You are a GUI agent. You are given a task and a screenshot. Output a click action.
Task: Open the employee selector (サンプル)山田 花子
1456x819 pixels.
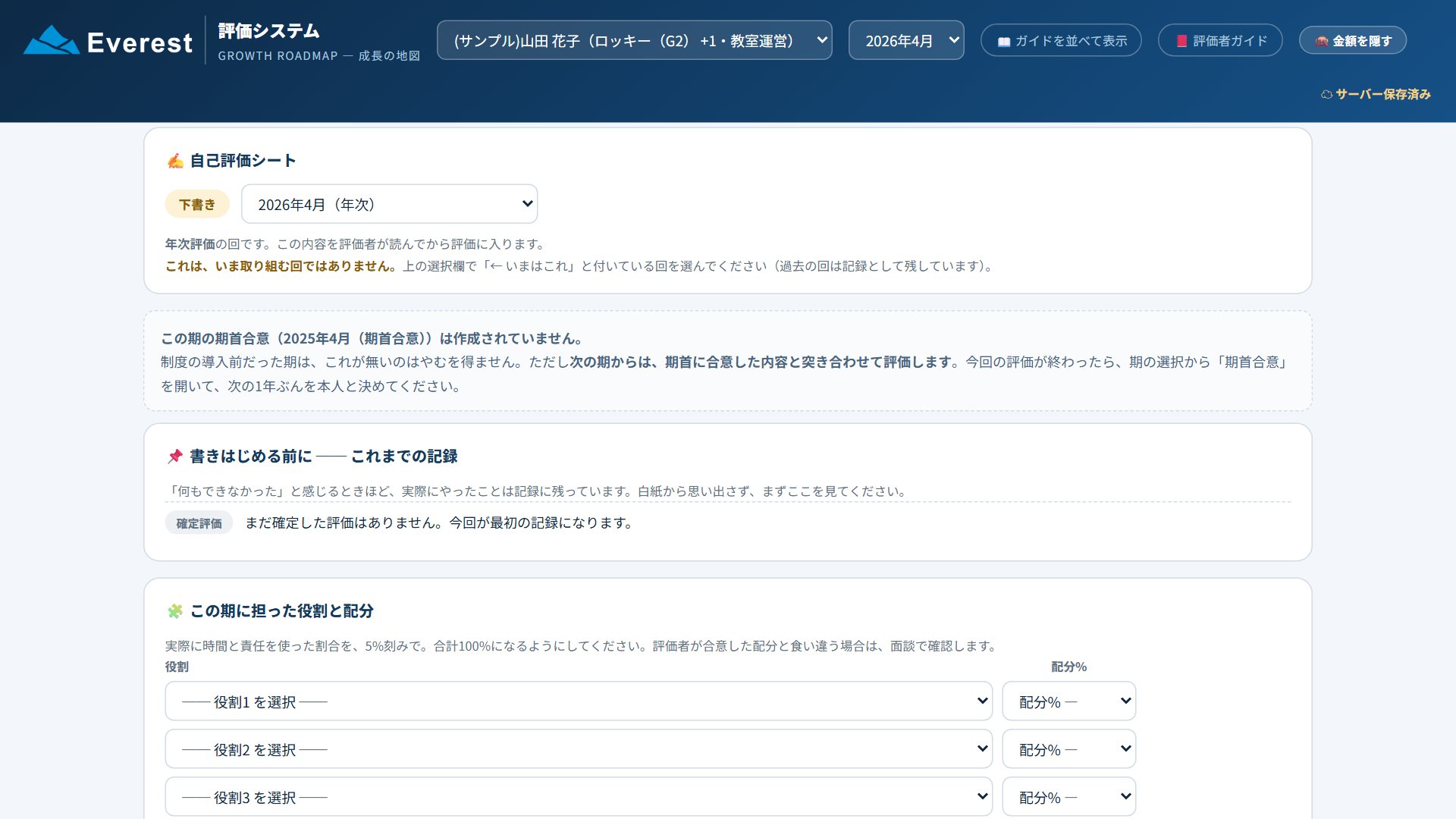click(x=634, y=40)
